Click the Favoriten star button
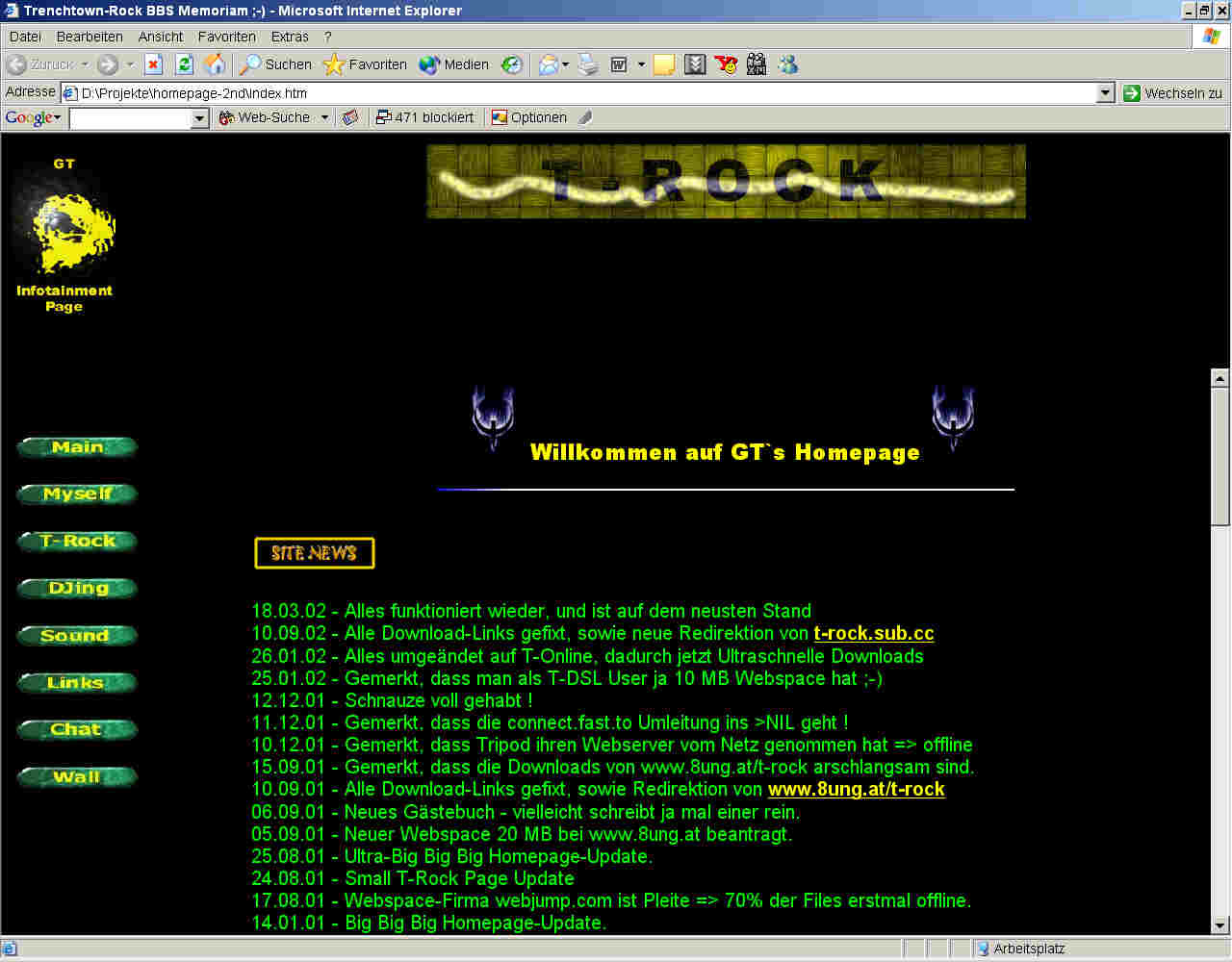This screenshot has height=962, width=1232. tap(366, 64)
